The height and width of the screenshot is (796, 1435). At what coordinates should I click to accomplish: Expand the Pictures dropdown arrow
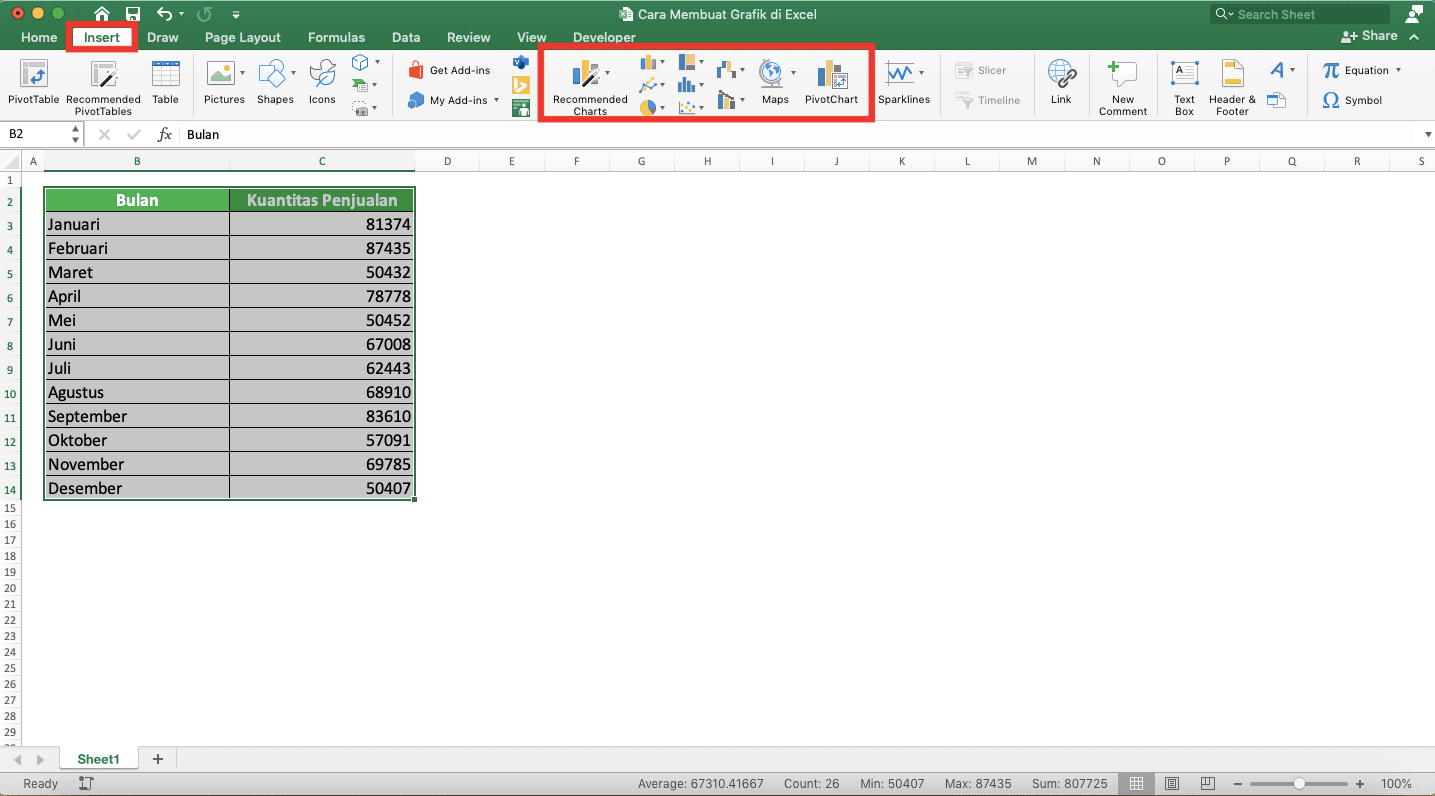click(x=241, y=73)
